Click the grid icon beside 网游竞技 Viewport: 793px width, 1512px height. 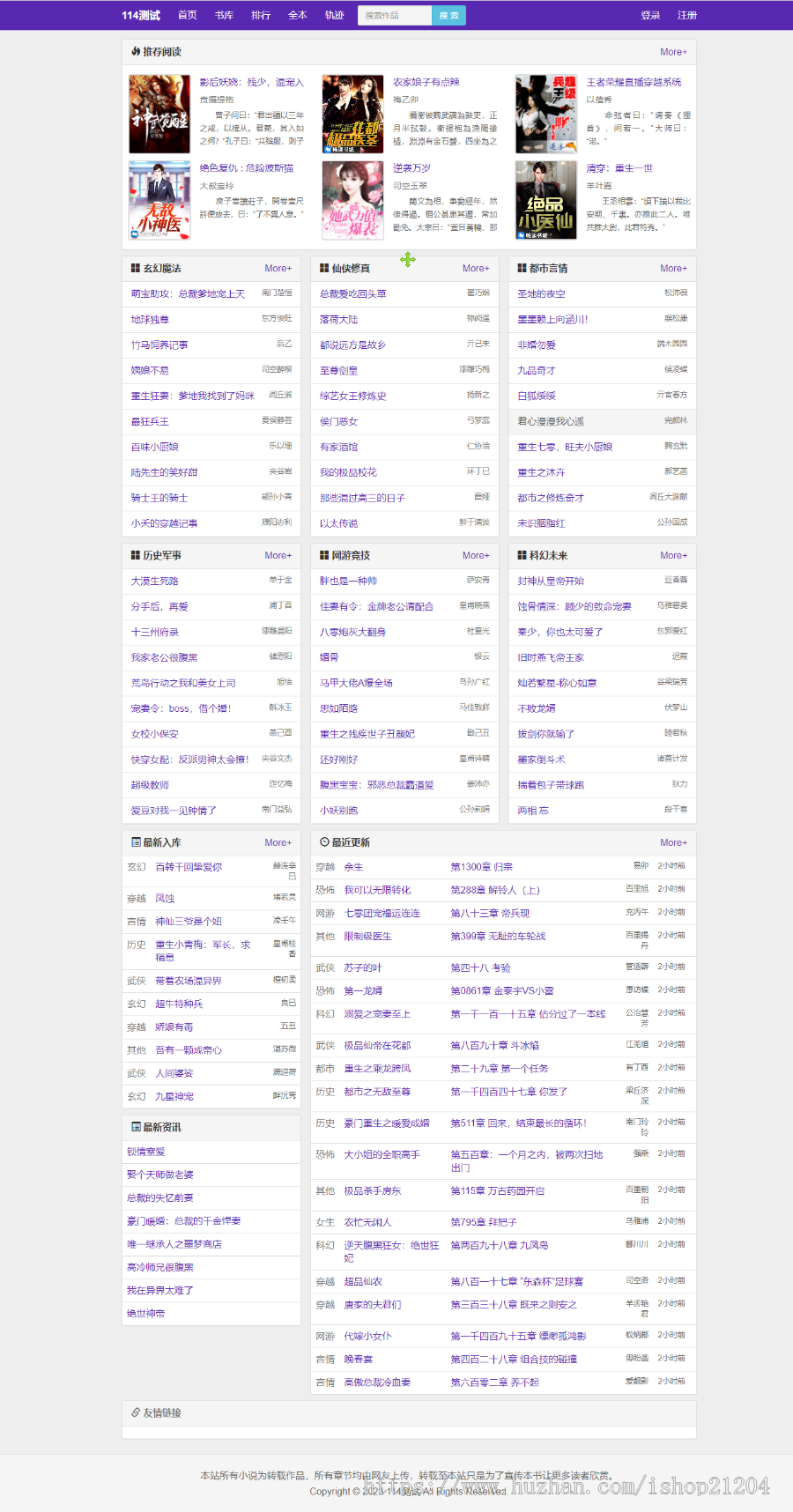[324, 555]
